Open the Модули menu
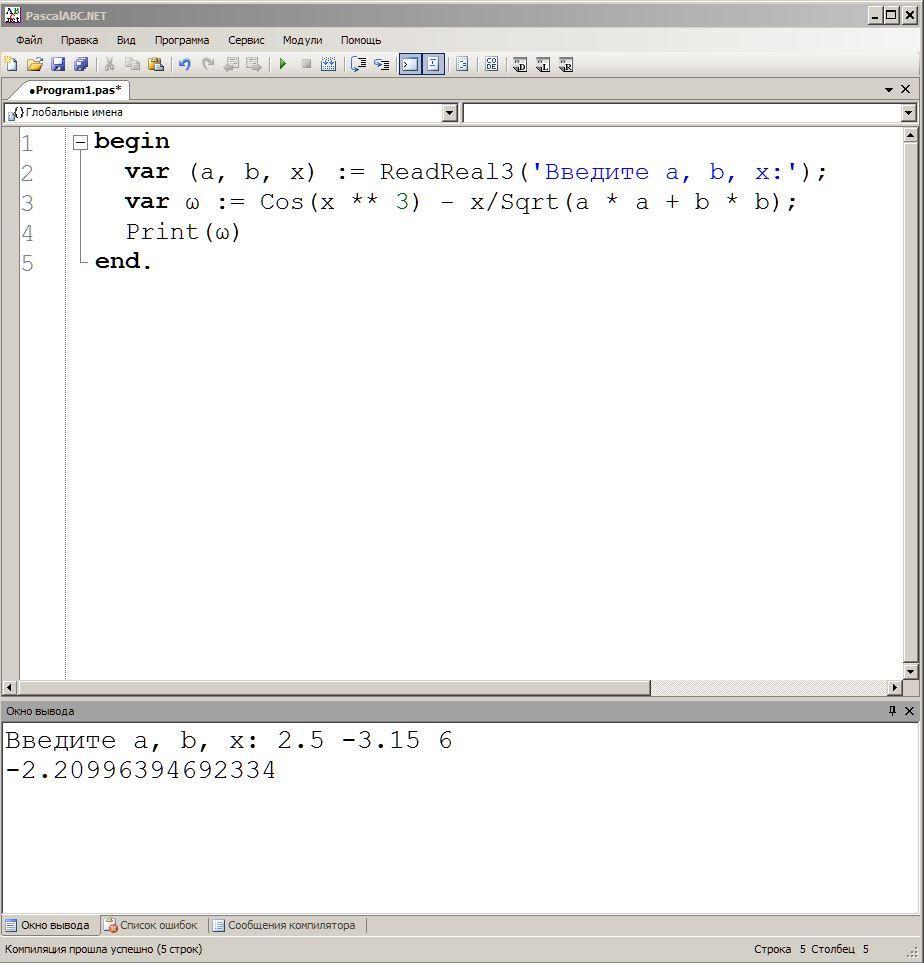The width and height of the screenshot is (924, 963). (302, 40)
